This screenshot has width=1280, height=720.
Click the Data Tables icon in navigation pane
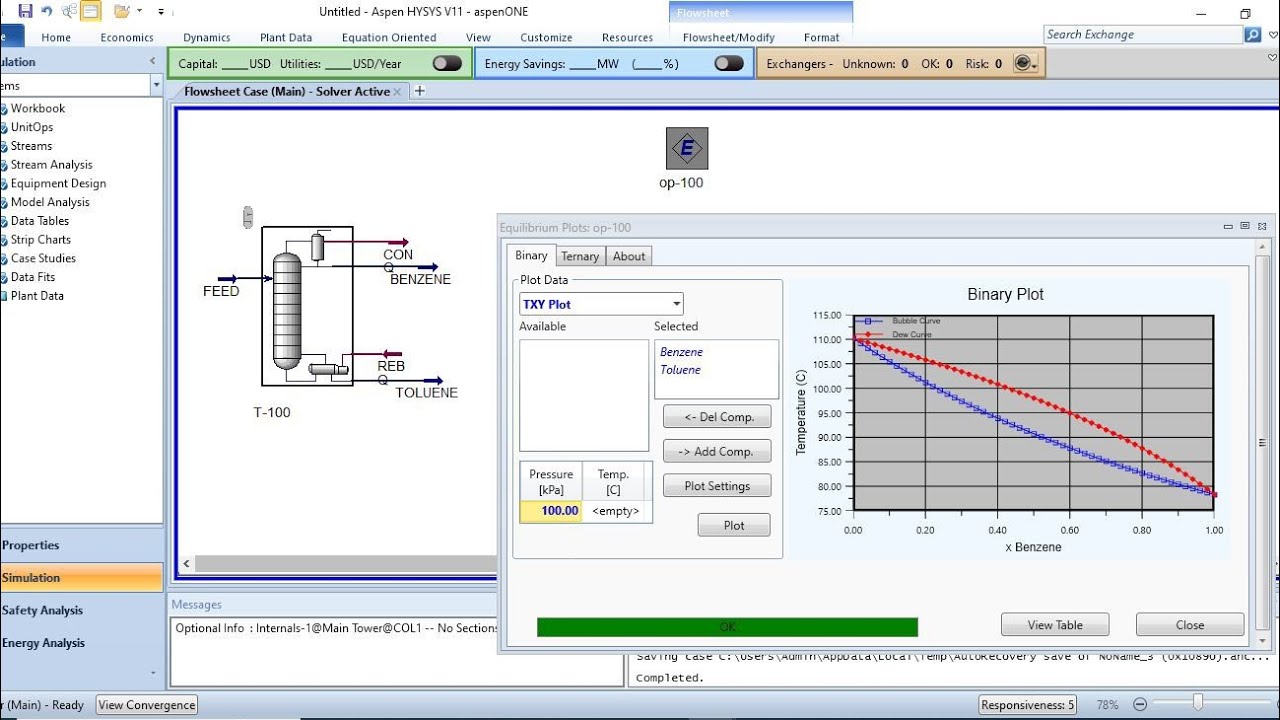click(x=3, y=221)
